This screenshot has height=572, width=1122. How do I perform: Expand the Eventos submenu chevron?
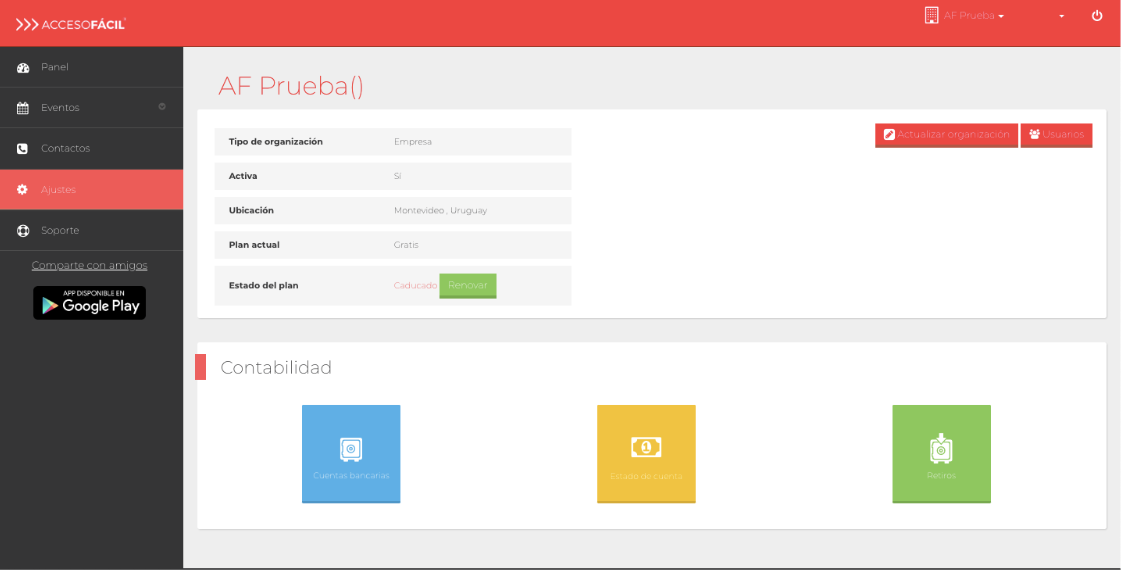pyautogui.click(x=162, y=107)
